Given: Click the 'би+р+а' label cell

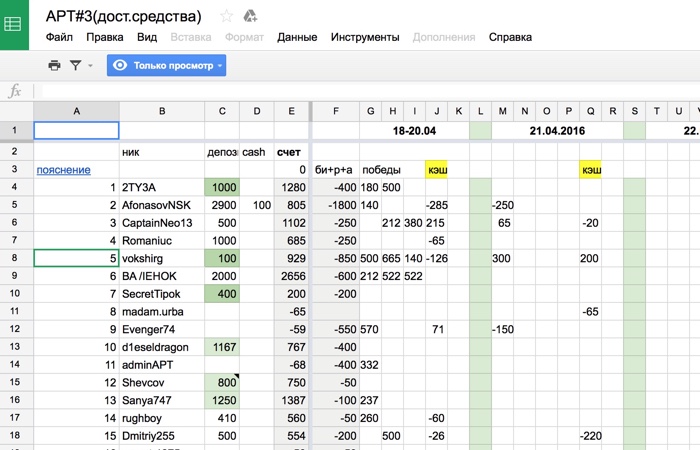Looking at the screenshot, I should click(336, 170).
